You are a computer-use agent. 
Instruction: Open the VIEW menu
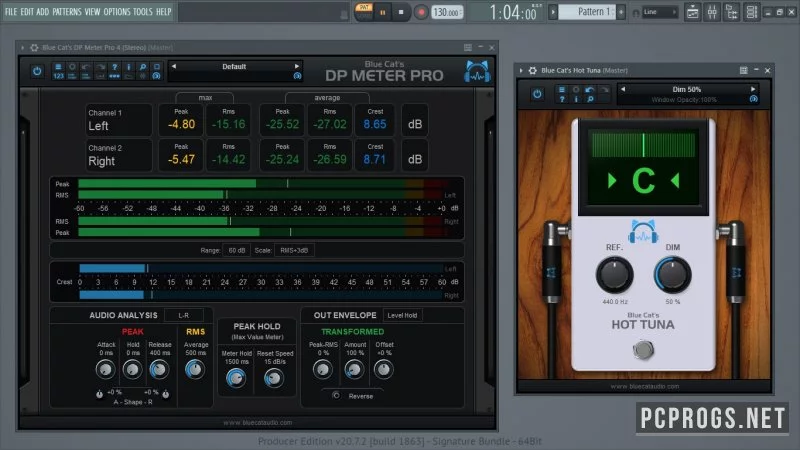92,11
